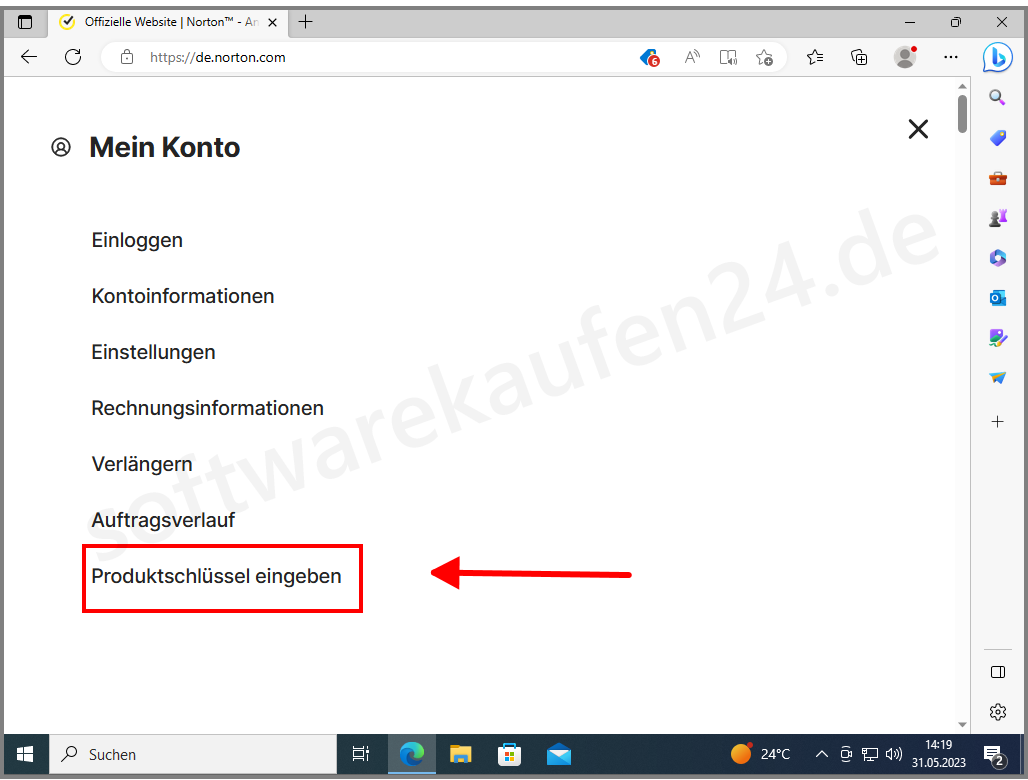Close the Mein Konto menu

pos(918,129)
